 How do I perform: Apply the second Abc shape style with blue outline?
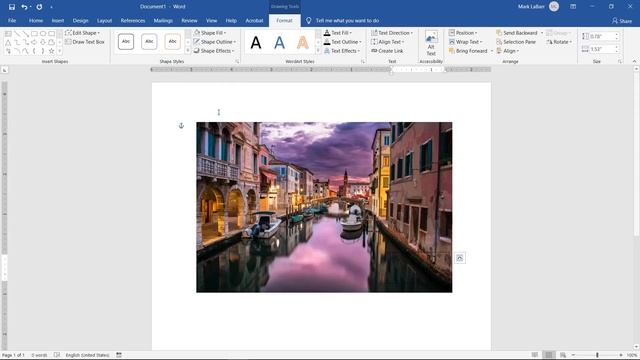[x=149, y=42]
